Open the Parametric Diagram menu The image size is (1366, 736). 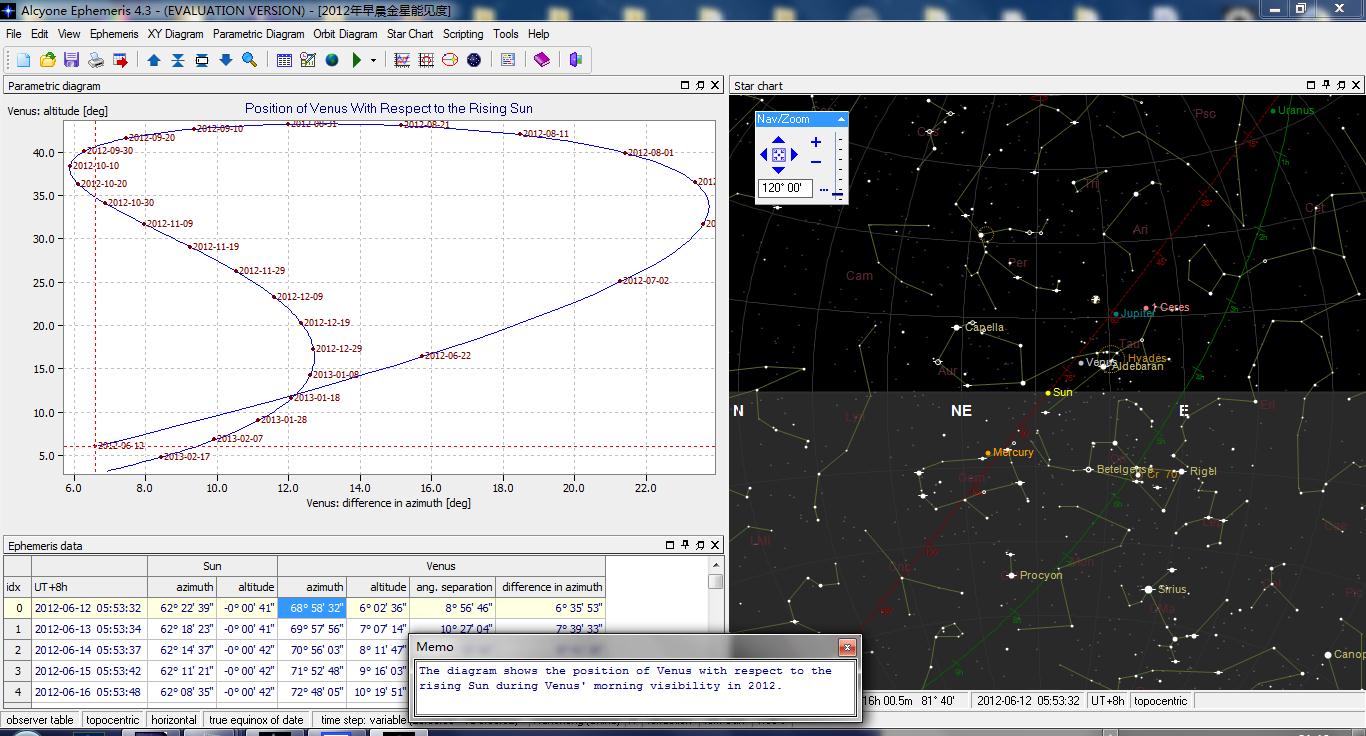[258, 34]
